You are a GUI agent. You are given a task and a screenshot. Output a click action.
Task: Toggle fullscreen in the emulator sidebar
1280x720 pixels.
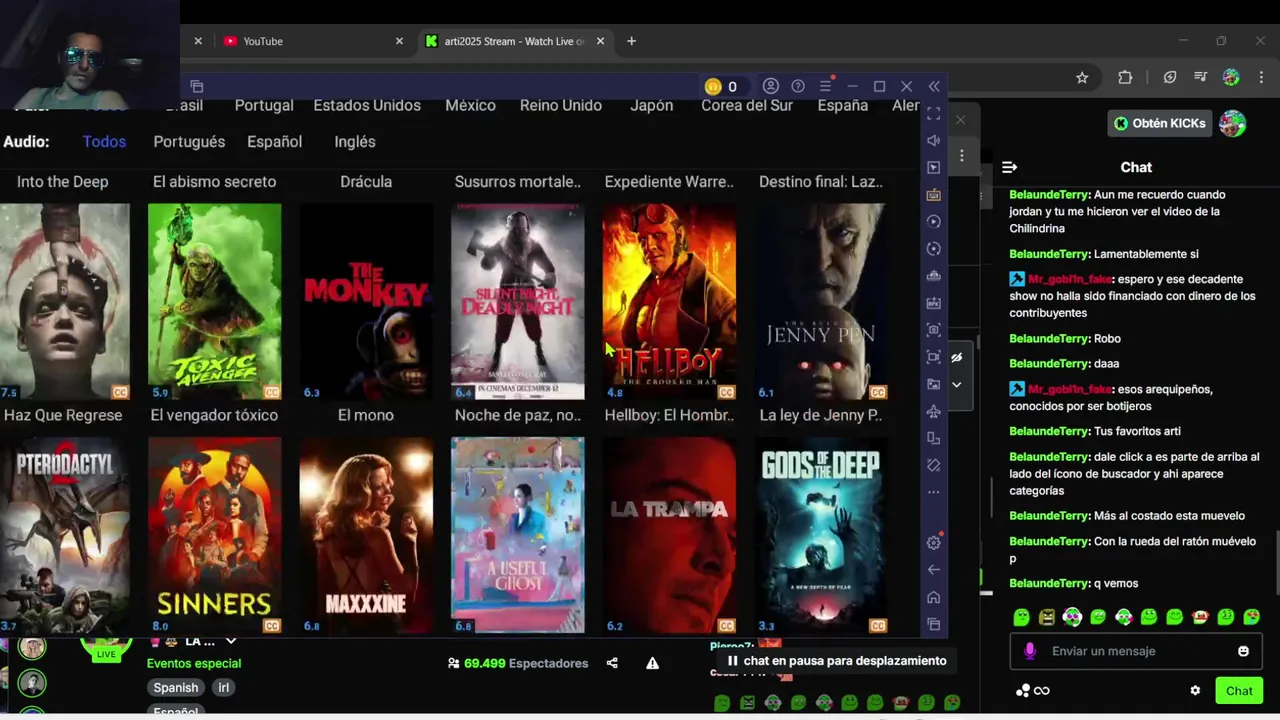coord(933,113)
